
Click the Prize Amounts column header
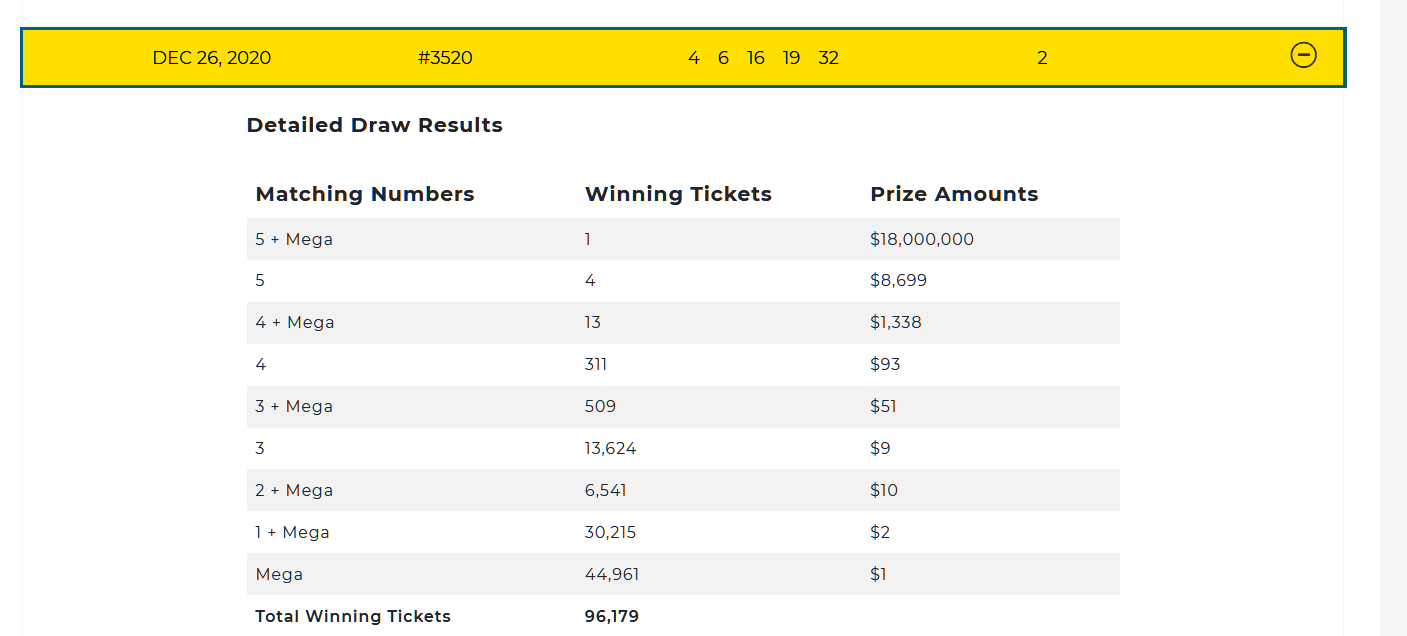pyautogui.click(x=954, y=194)
